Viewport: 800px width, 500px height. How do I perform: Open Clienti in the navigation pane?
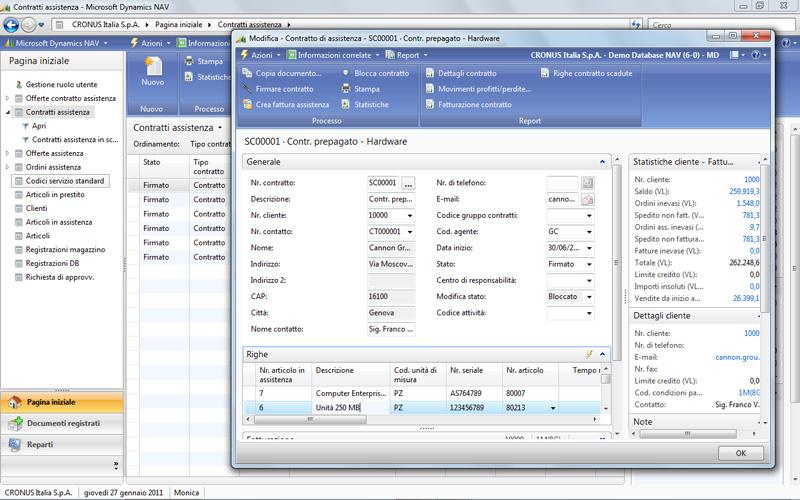click(x=36, y=208)
